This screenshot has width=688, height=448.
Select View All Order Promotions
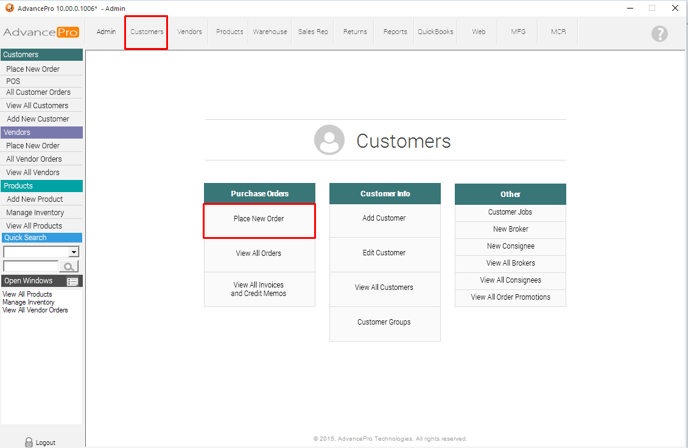tap(510, 297)
